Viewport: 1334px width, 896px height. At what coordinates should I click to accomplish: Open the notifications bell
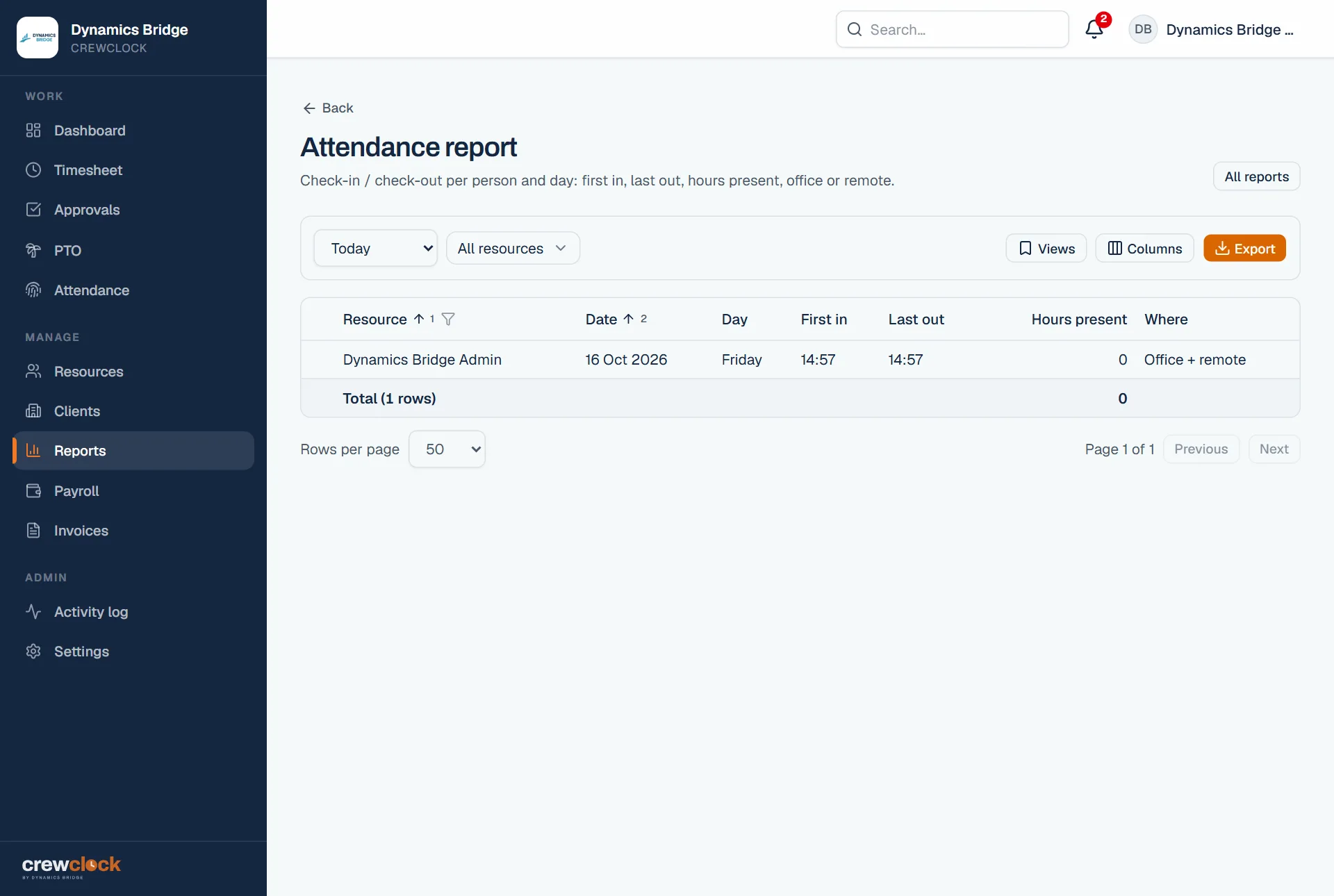(x=1094, y=29)
